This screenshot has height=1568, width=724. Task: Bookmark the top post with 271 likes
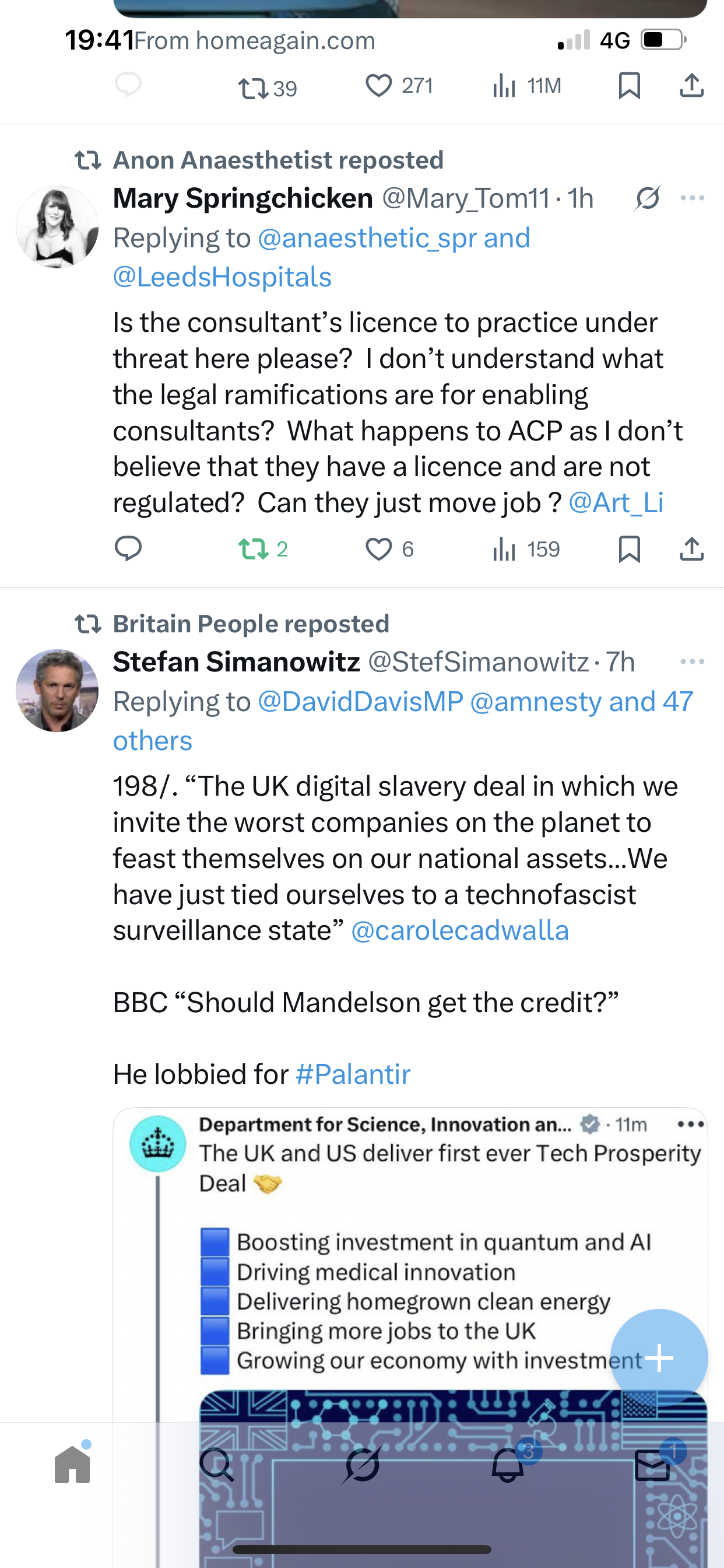[x=629, y=86]
